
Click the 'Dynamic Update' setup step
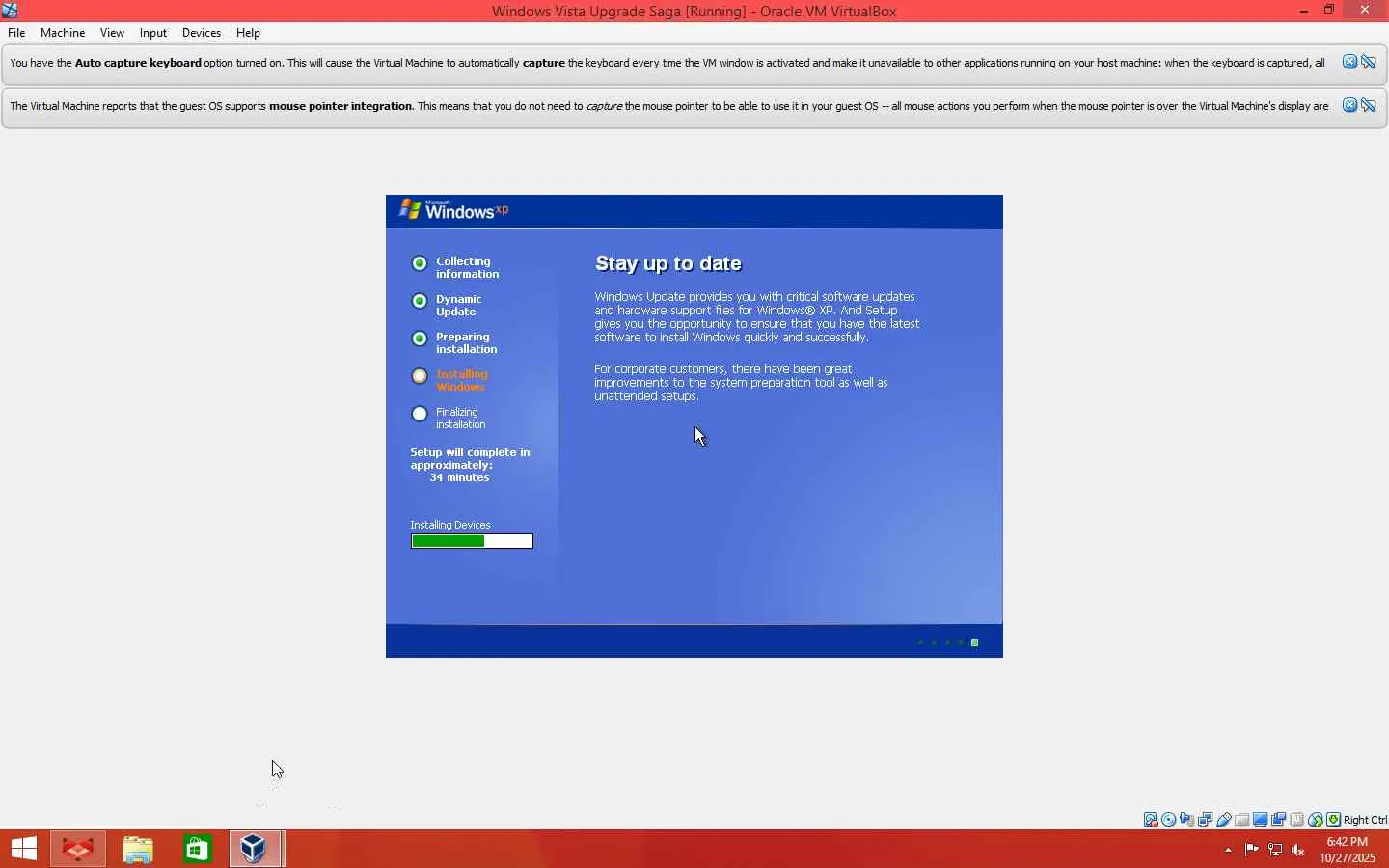point(458,305)
